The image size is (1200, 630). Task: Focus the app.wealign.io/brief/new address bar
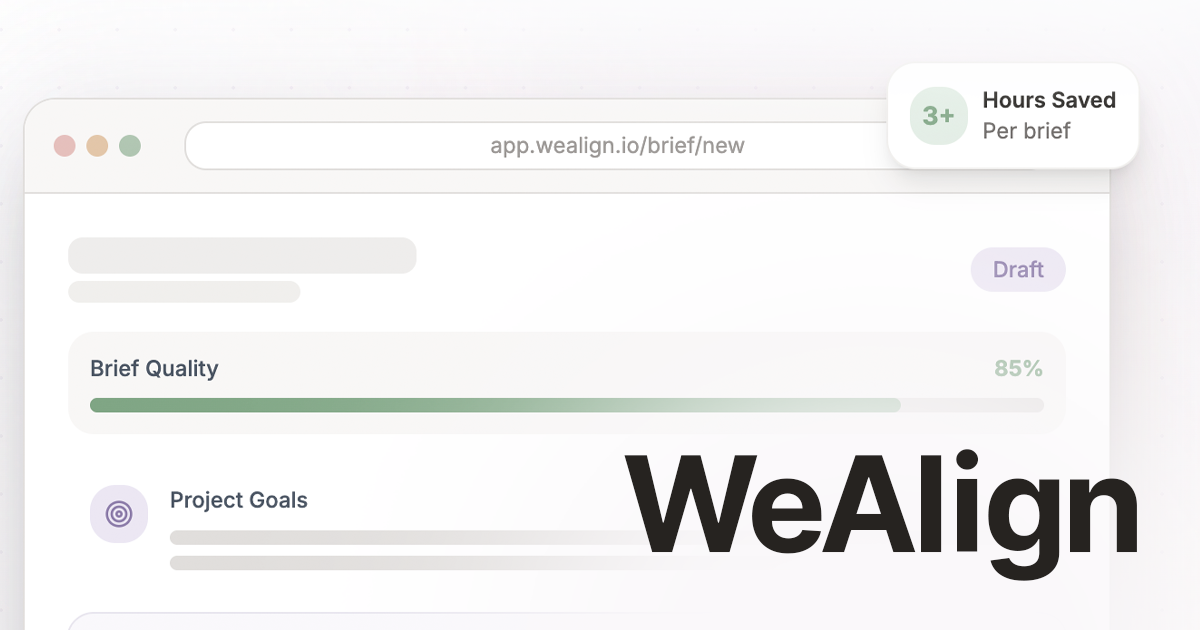pyautogui.click(x=617, y=146)
